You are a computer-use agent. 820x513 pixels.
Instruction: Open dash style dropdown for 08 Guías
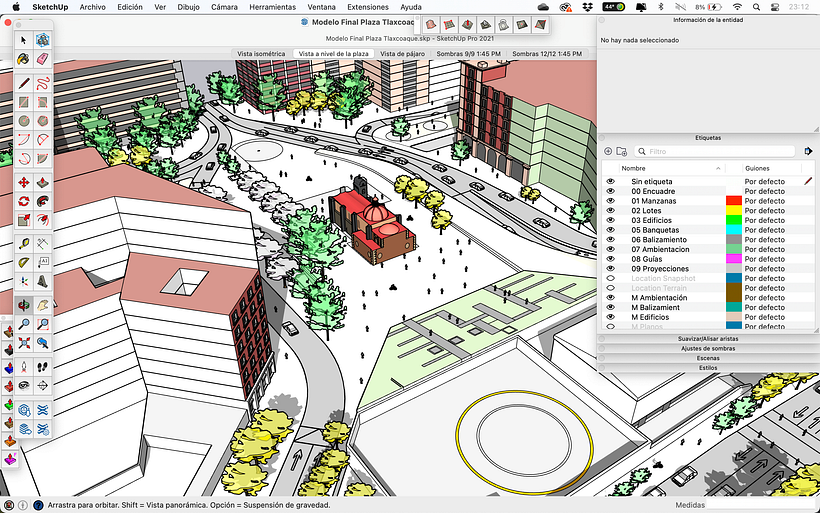click(765, 259)
